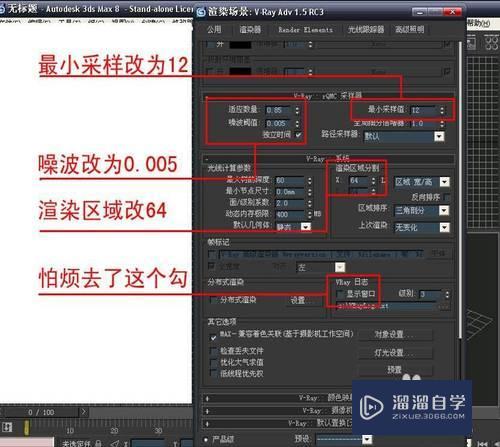Enable the 反向排序 checkbox
Viewport: 500px width, 447px height.
447,197
